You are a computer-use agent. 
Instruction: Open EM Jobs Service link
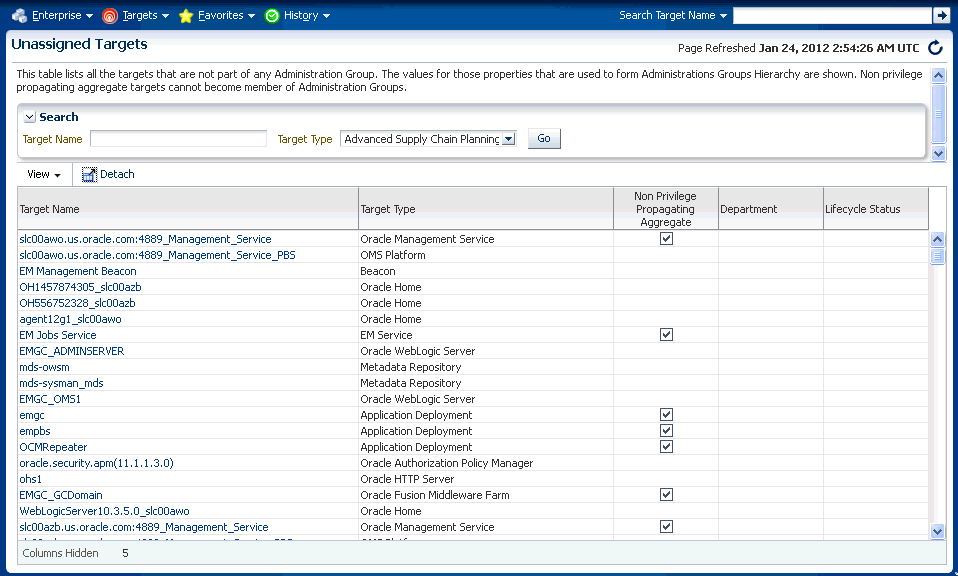coord(57,335)
